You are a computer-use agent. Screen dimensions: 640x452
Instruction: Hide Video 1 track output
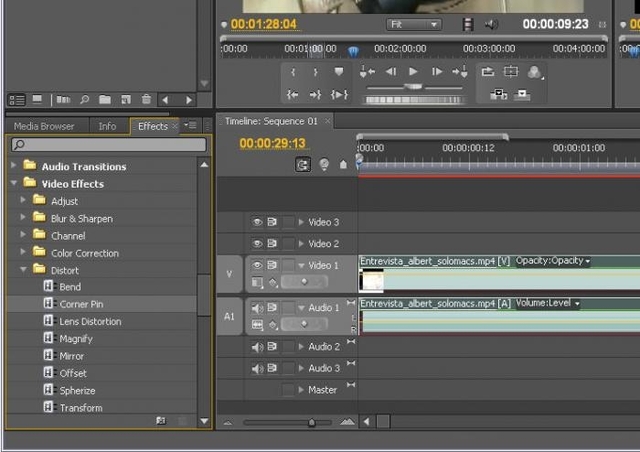(x=257, y=265)
